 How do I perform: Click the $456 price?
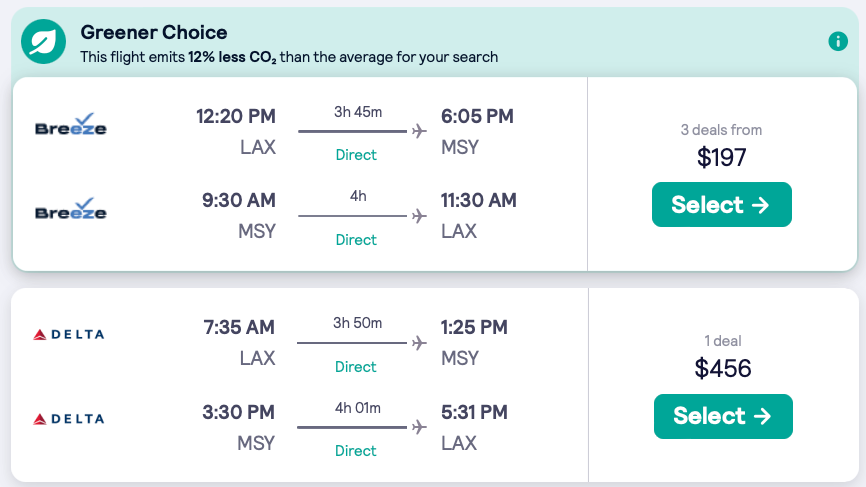[x=722, y=368]
